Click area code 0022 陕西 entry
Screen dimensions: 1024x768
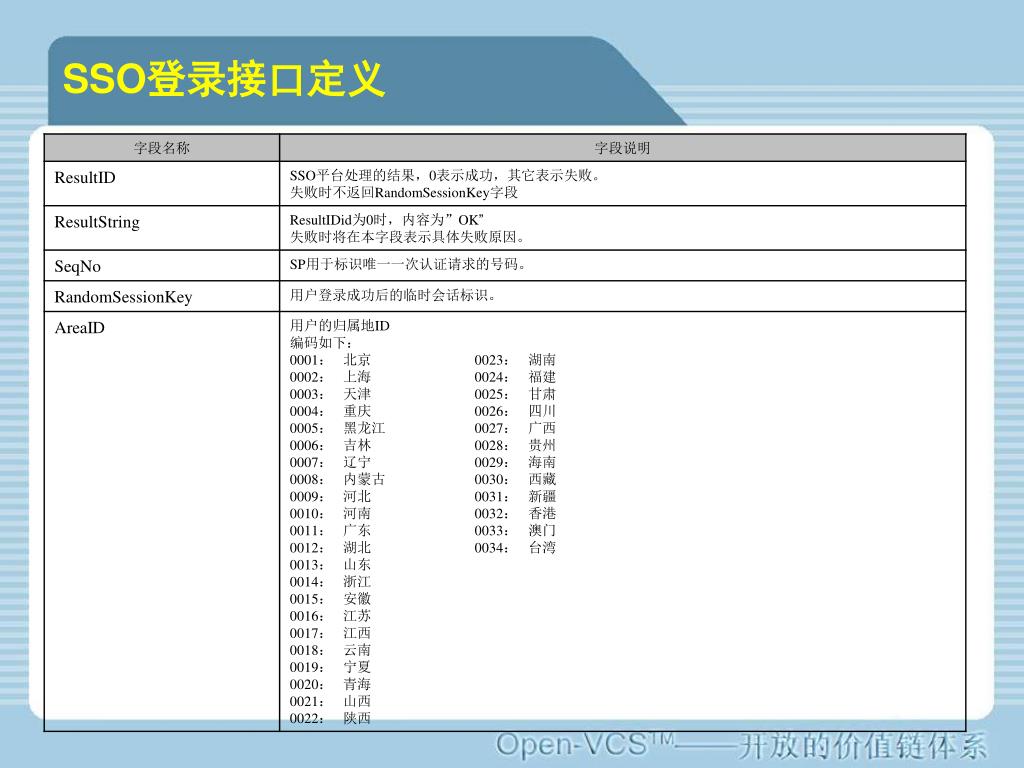pyautogui.click(x=330, y=718)
